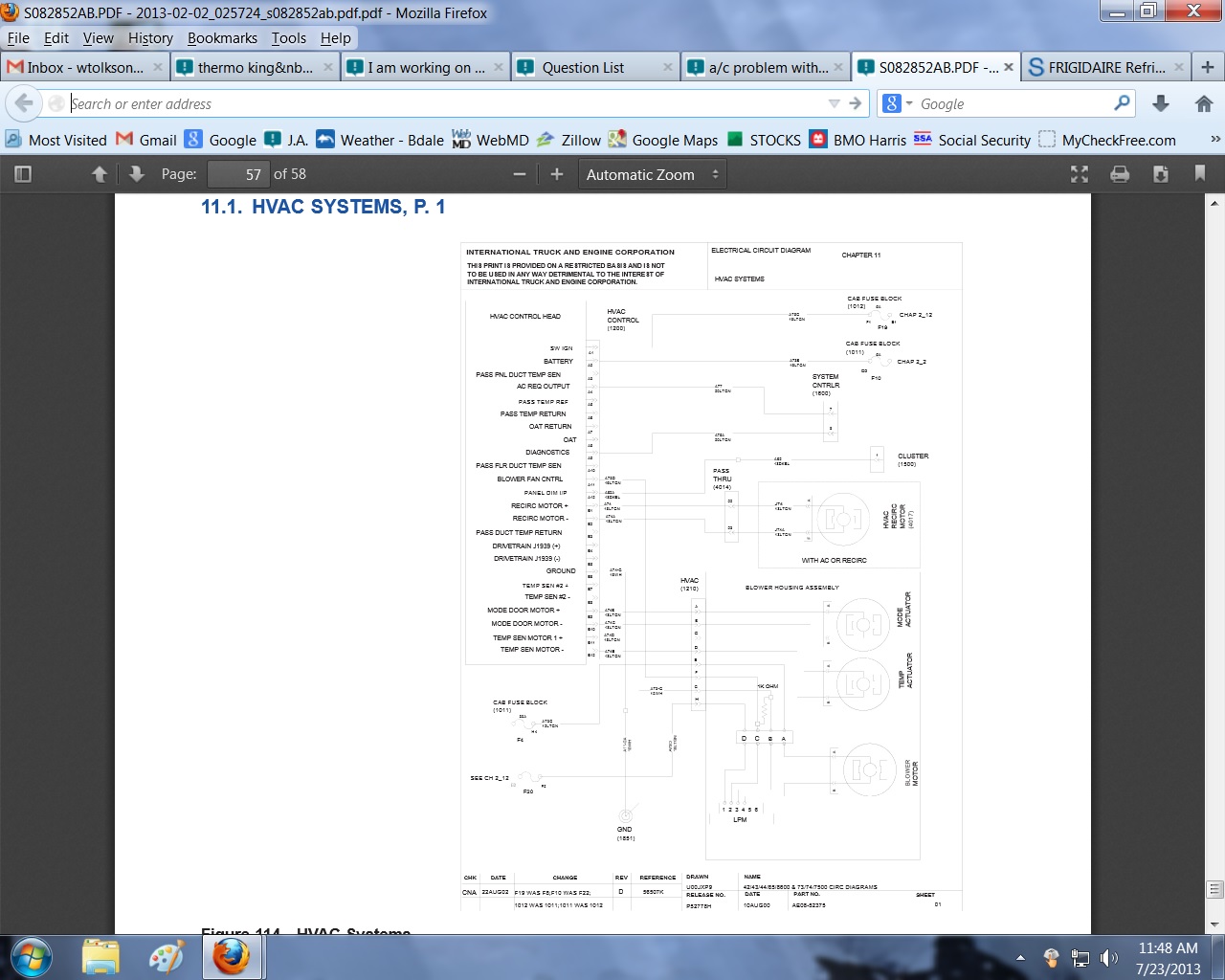Click the Go arrow in address bar

(x=856, y=103)
